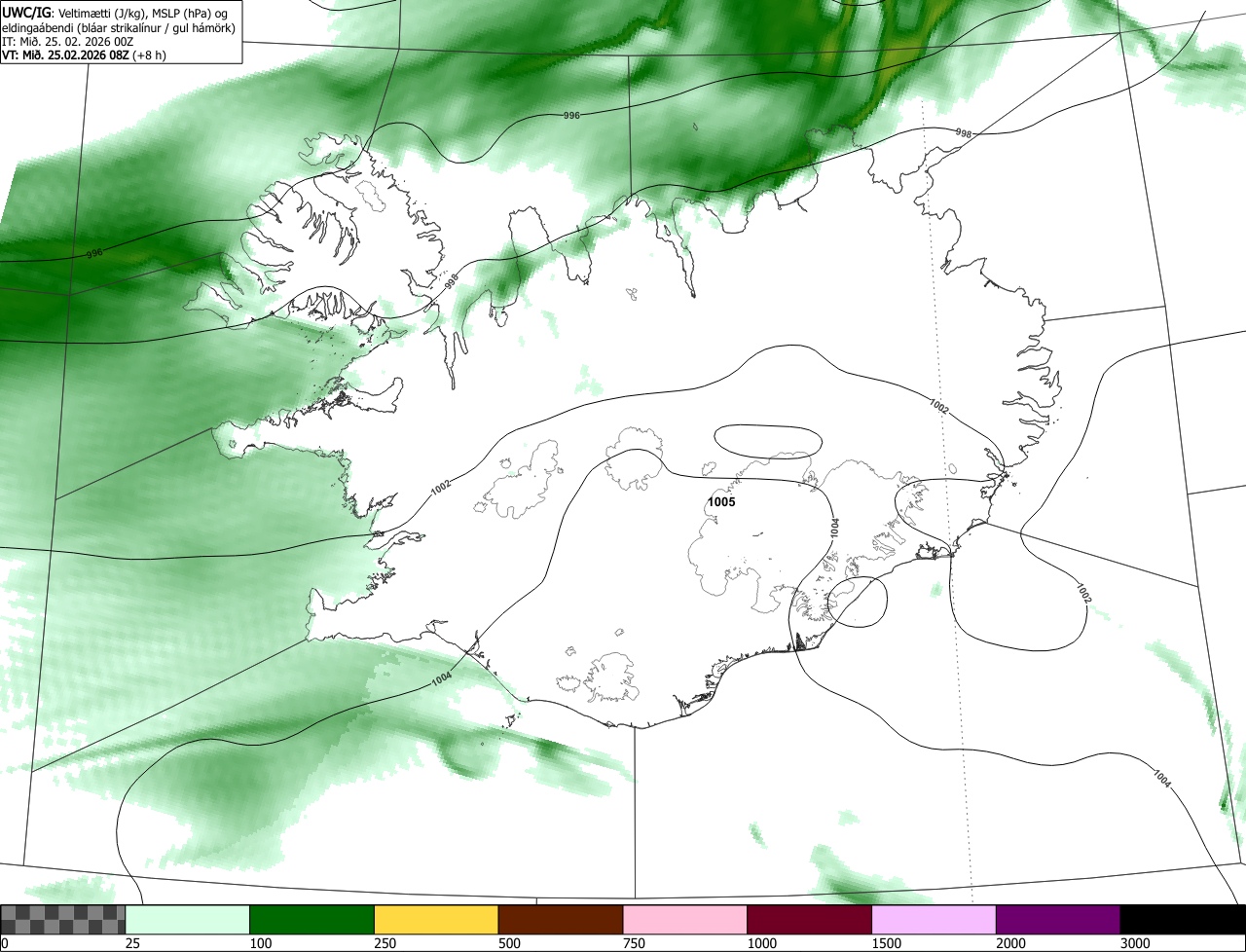Viewport: 1246px width, 952px height.
Task: Select the dark purple 2000–3000 legend swatch
Action: [x=1058, y=920]
